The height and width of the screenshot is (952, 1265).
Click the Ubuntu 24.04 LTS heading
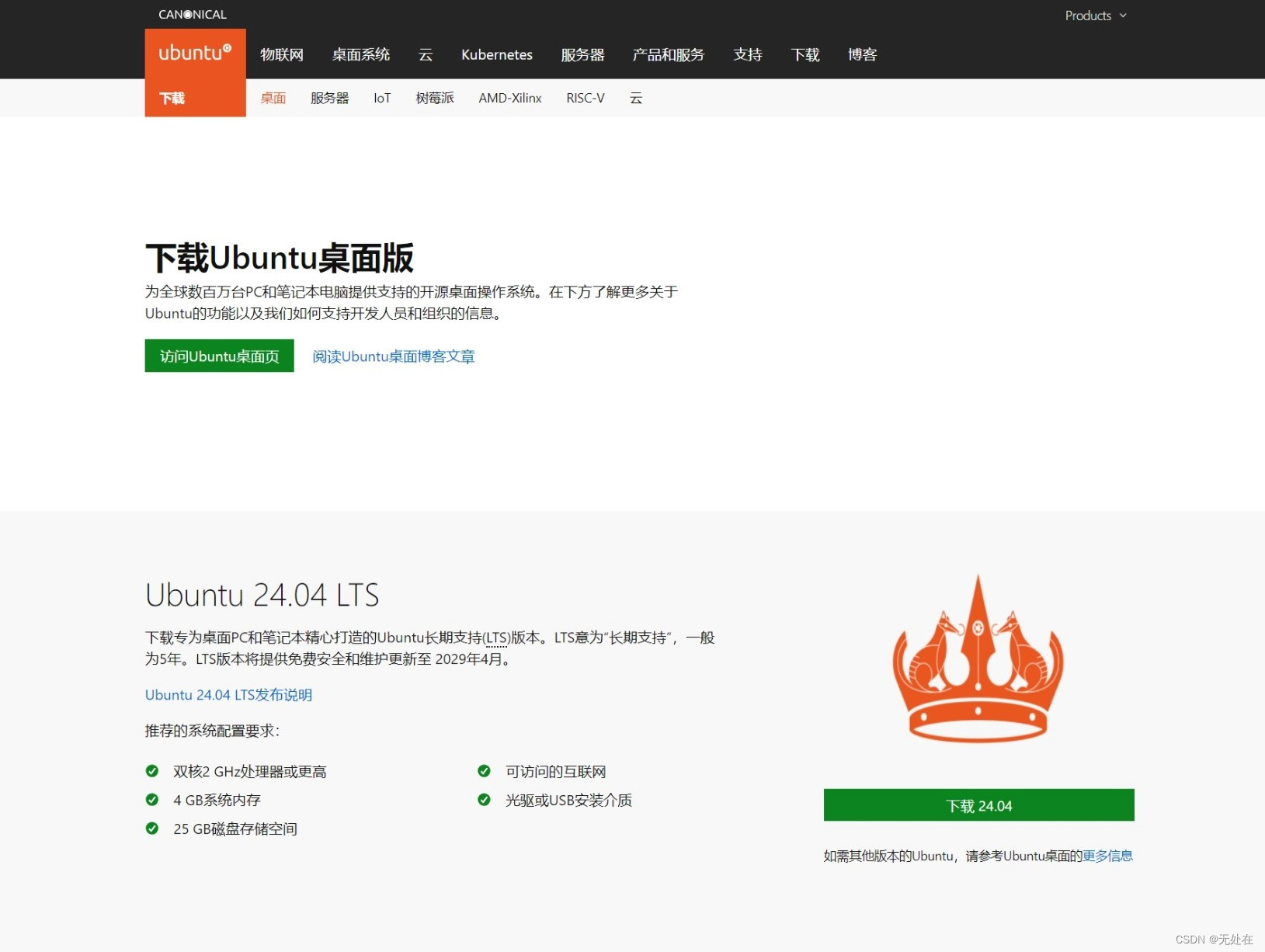tap(262, 595)
